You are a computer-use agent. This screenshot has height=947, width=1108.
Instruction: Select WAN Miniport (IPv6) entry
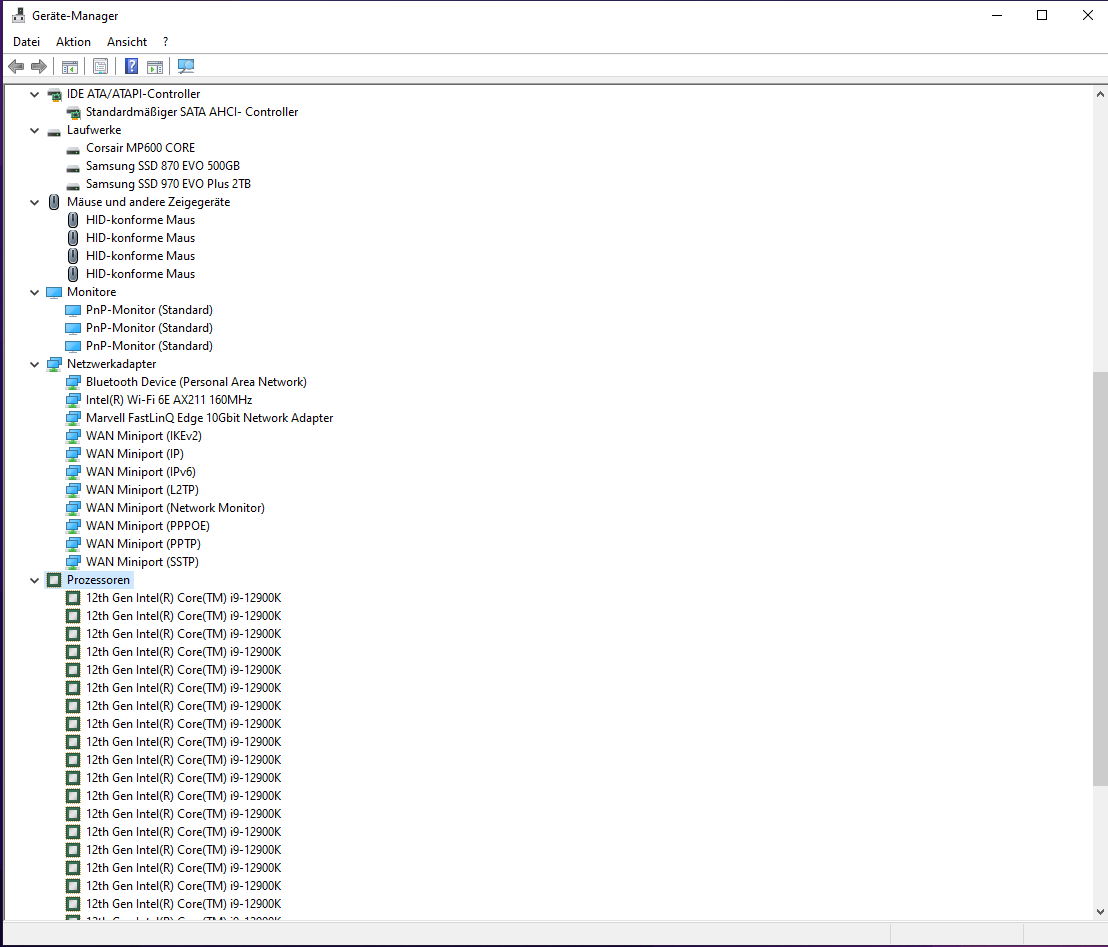[141, 472]
